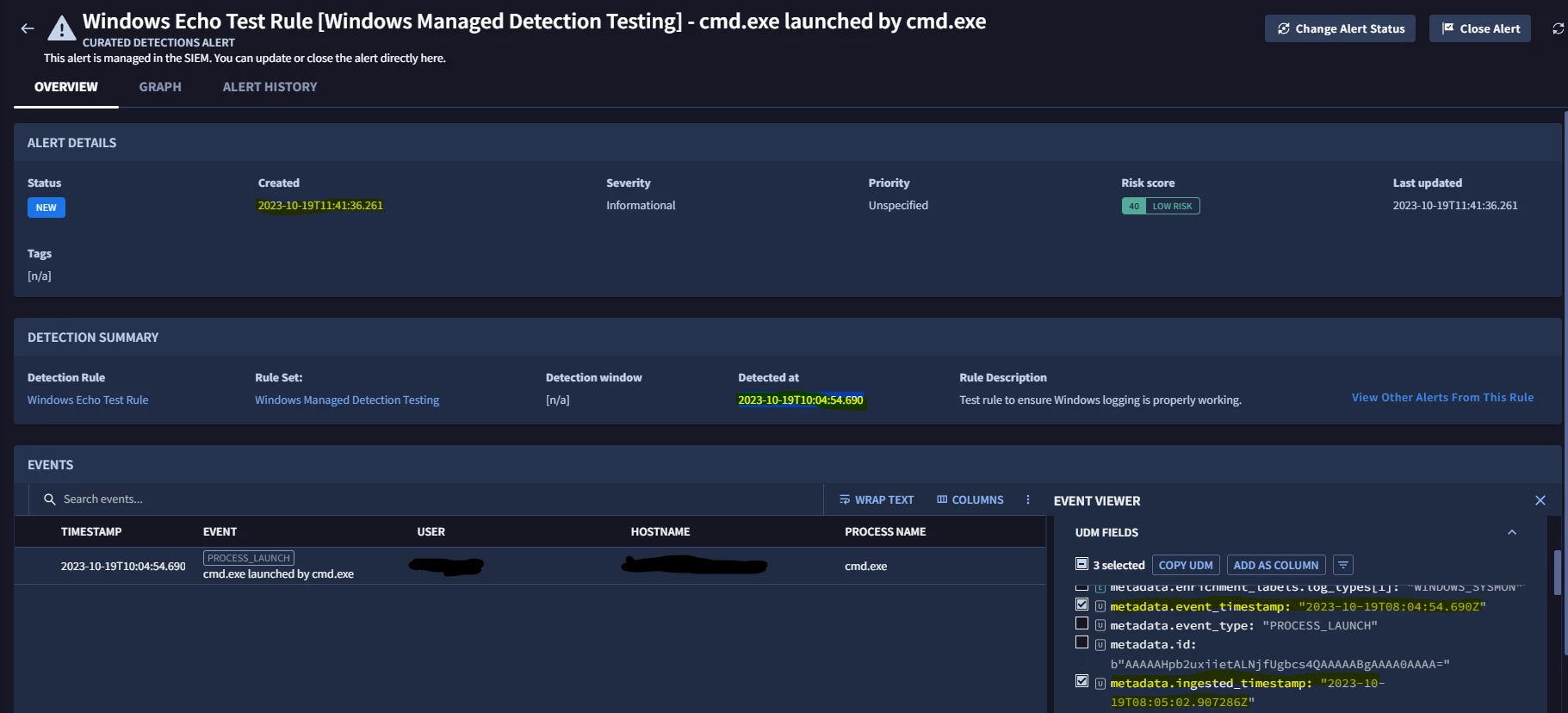The image size is (1568, 713).
Task: Close the Event Viewer panel
Action: coord(1540,500)
